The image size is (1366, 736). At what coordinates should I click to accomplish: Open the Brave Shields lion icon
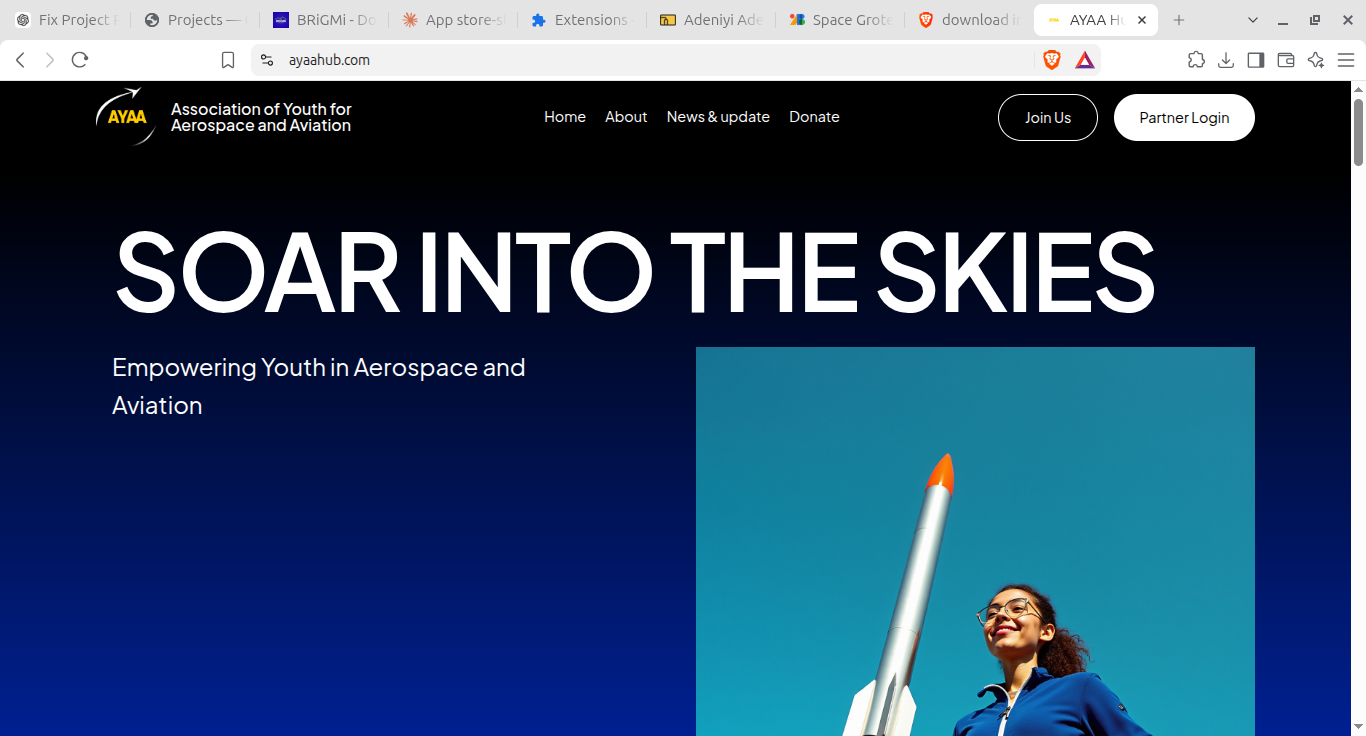(x=1052, y=60)
